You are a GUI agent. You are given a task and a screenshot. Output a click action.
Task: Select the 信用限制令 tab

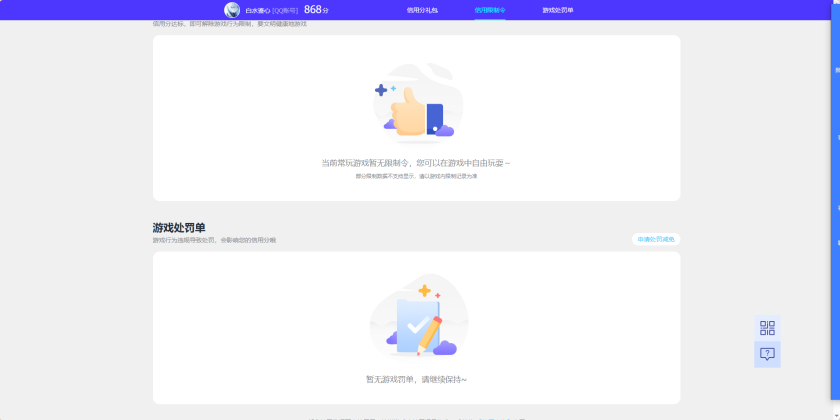[490, 10]
